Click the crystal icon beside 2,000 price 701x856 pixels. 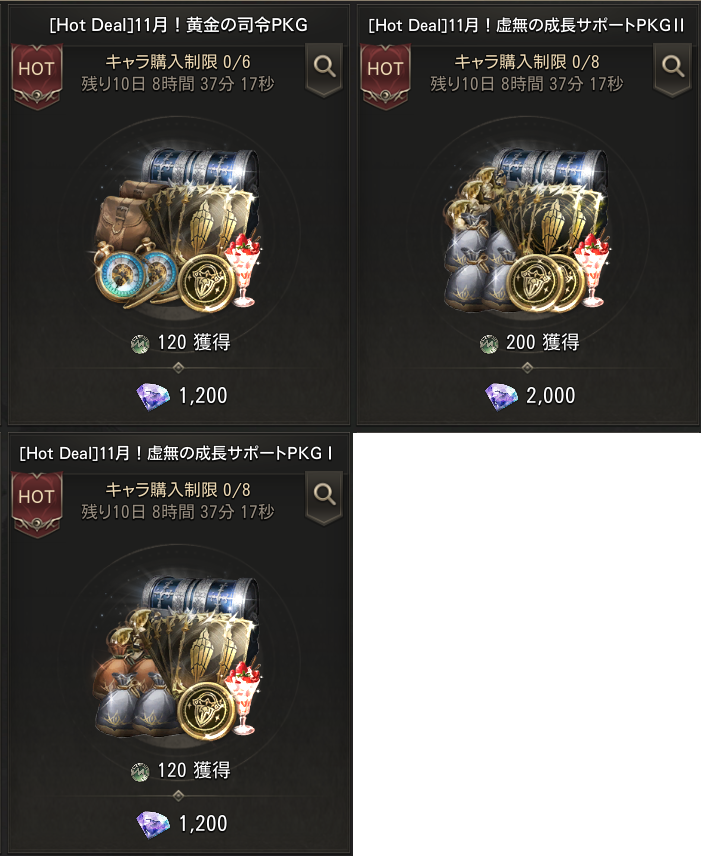coord(501,396)
